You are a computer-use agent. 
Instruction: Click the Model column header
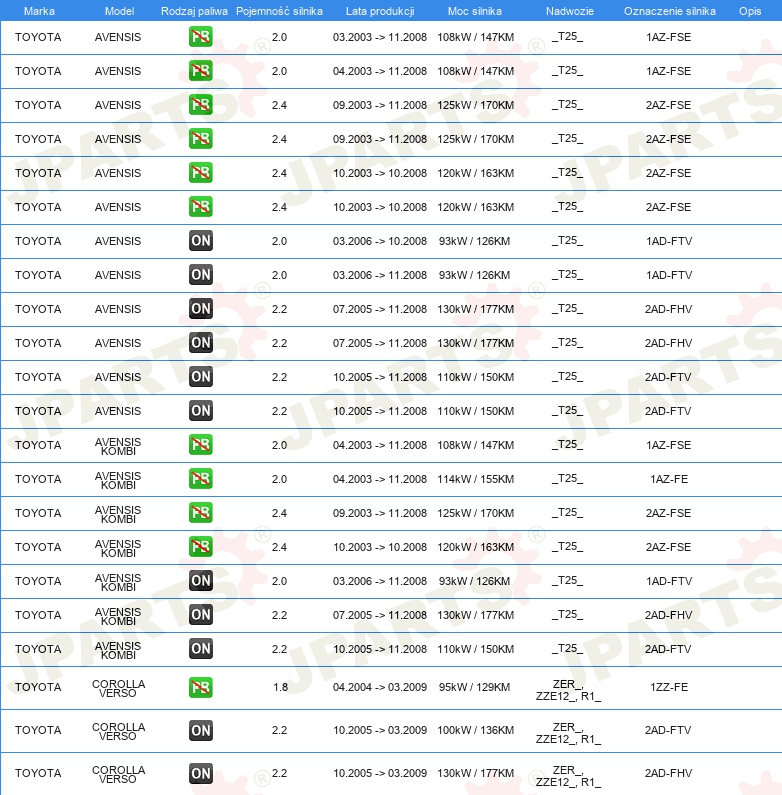(119, 11)
